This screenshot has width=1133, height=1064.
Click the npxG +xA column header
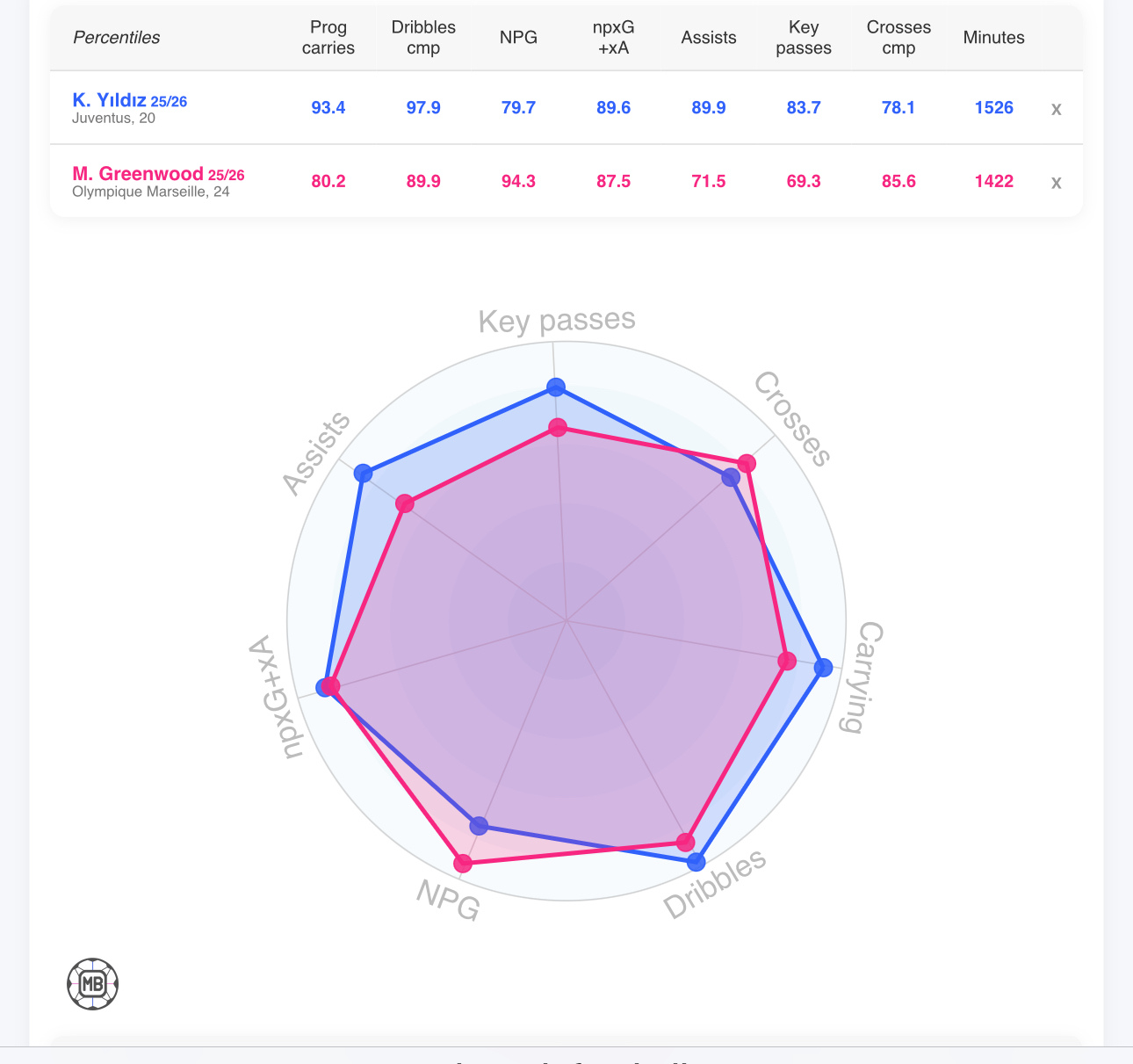point(613,38)
